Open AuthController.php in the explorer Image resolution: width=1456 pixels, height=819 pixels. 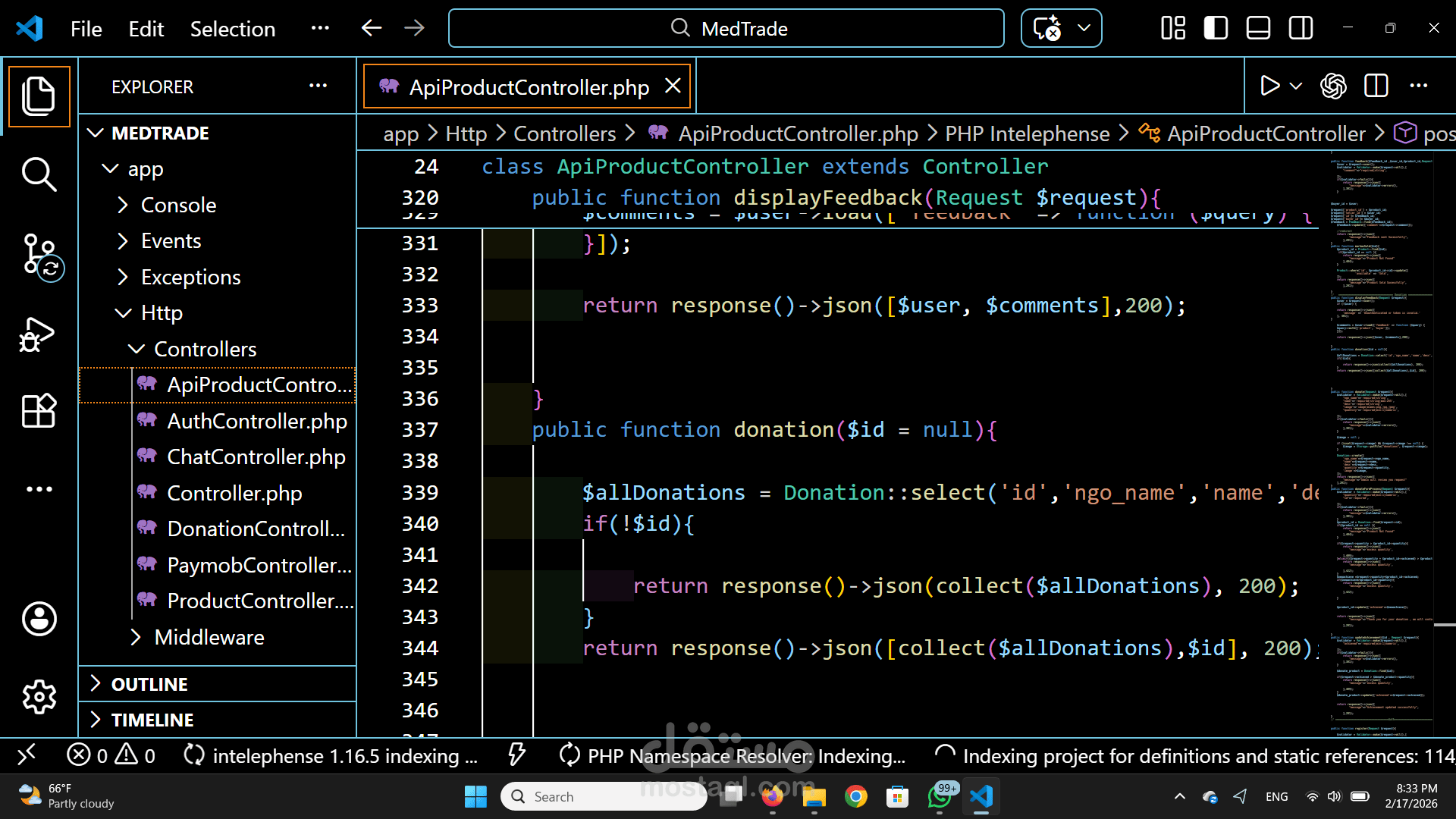coord(256,421)
